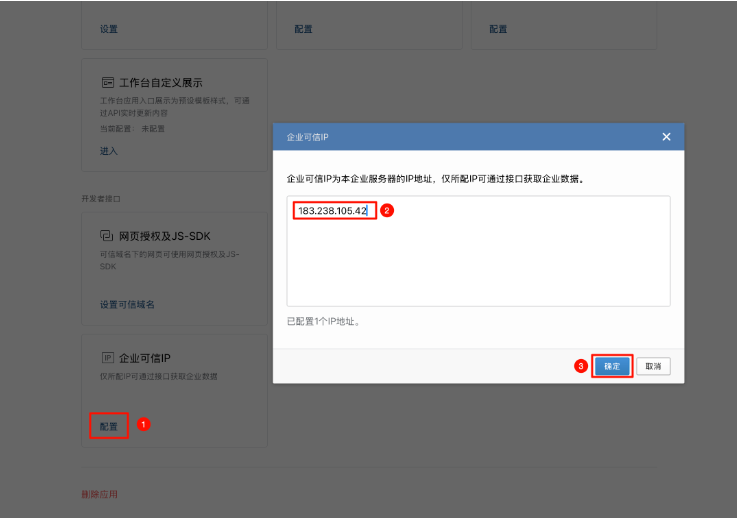Click the 取消 button in the dialog
The image size is (737, 518).
[653, 366]
